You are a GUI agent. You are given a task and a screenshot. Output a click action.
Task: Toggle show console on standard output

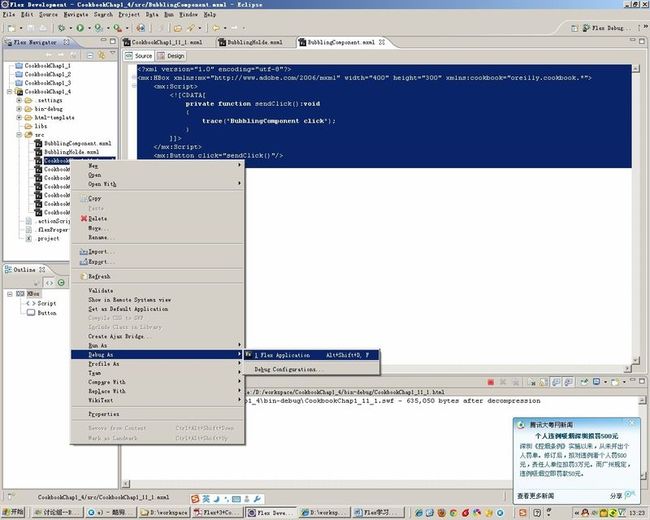[x=556, y=382]
